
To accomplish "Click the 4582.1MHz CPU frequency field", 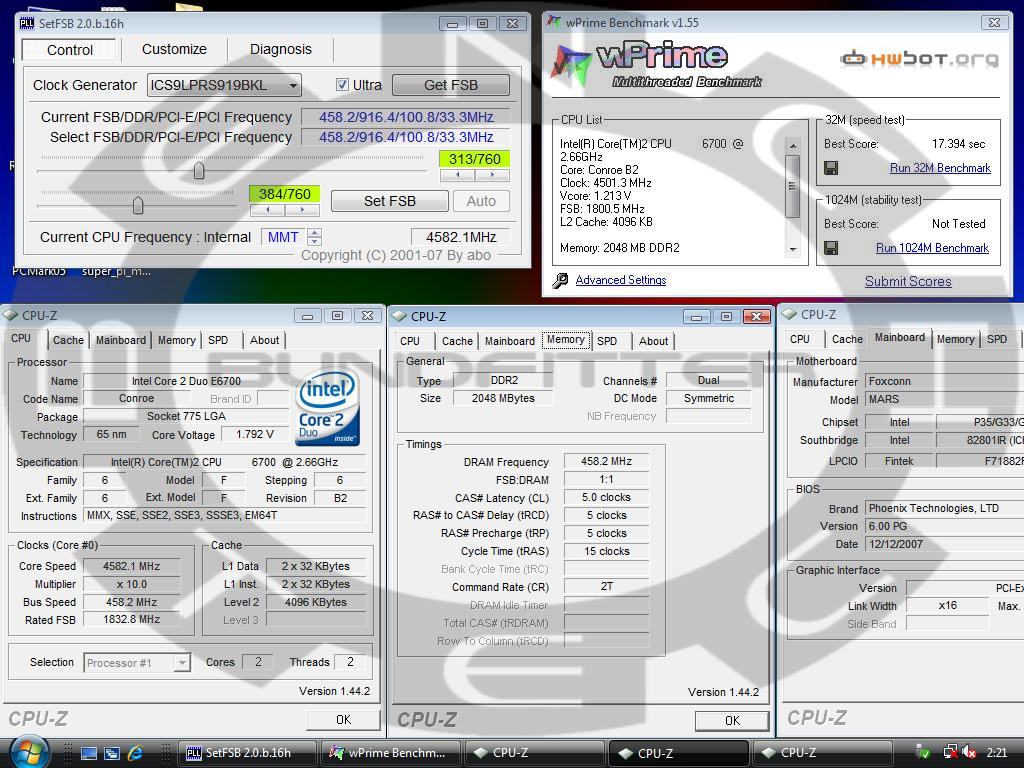I will click(x=461, y=237).
